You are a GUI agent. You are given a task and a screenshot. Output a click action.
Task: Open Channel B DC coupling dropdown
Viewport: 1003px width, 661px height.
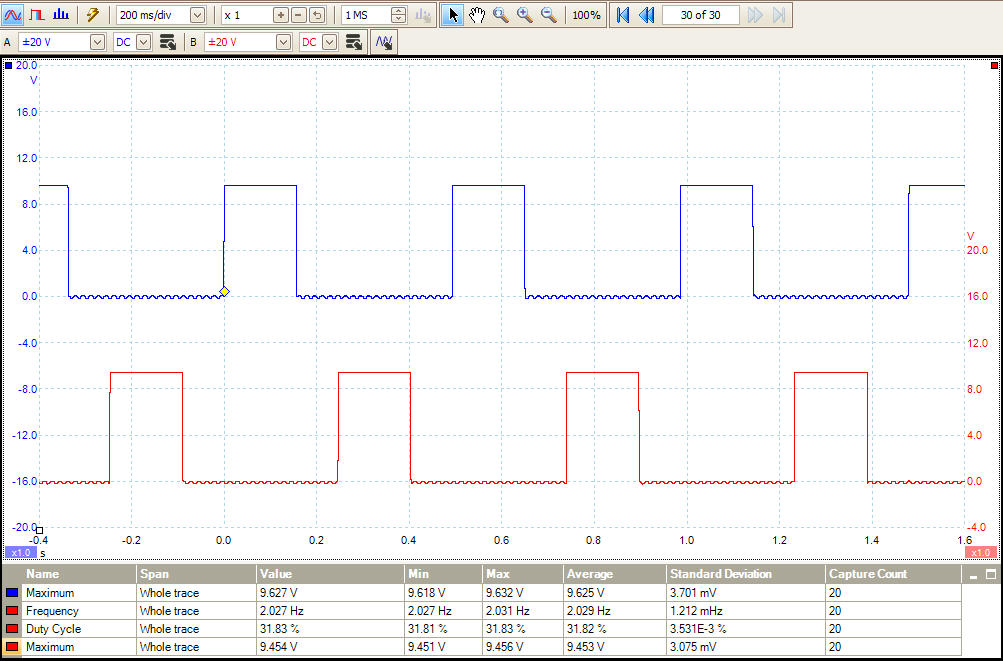pos(329,42)
